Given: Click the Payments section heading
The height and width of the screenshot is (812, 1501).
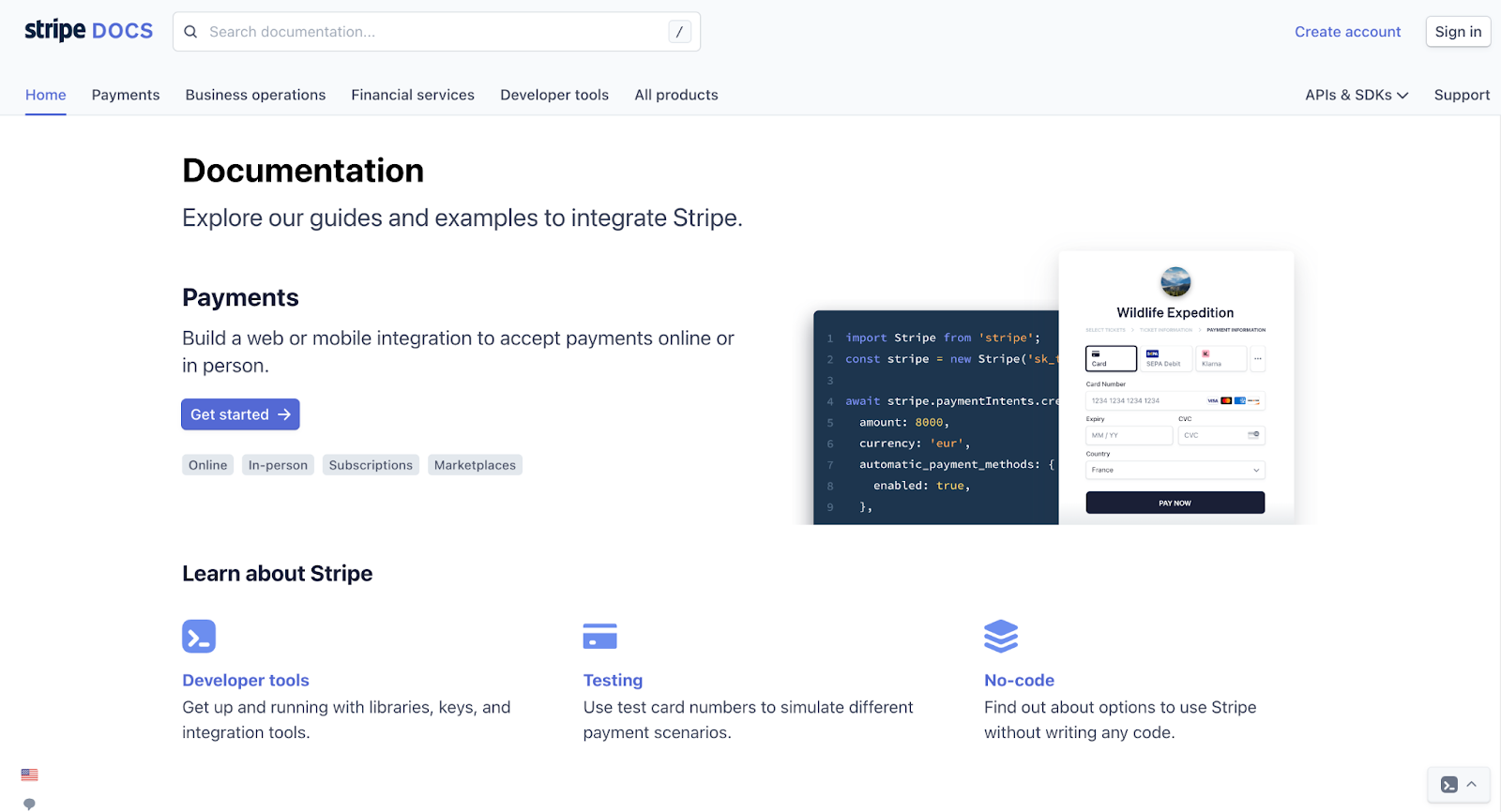Looking at the screenshot, I should (240, 297).
